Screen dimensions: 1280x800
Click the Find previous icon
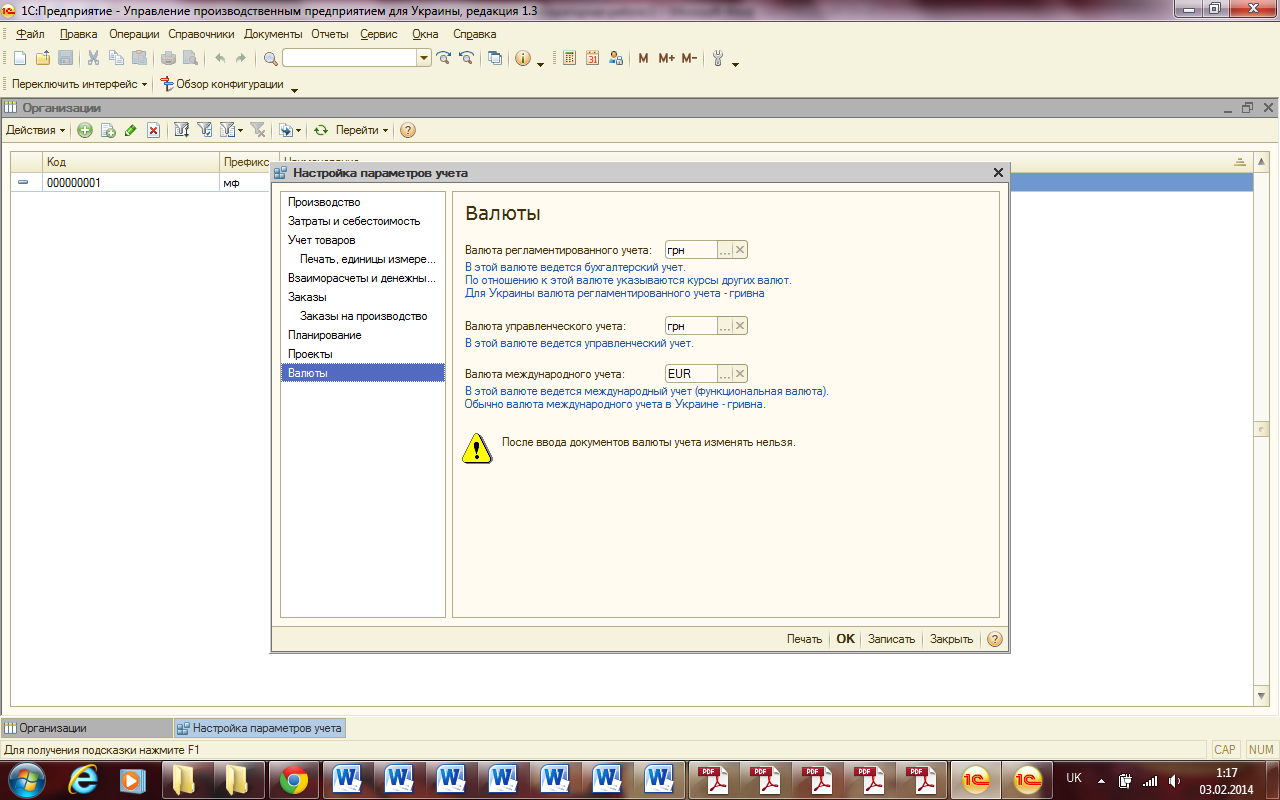(x=466, y=58)
